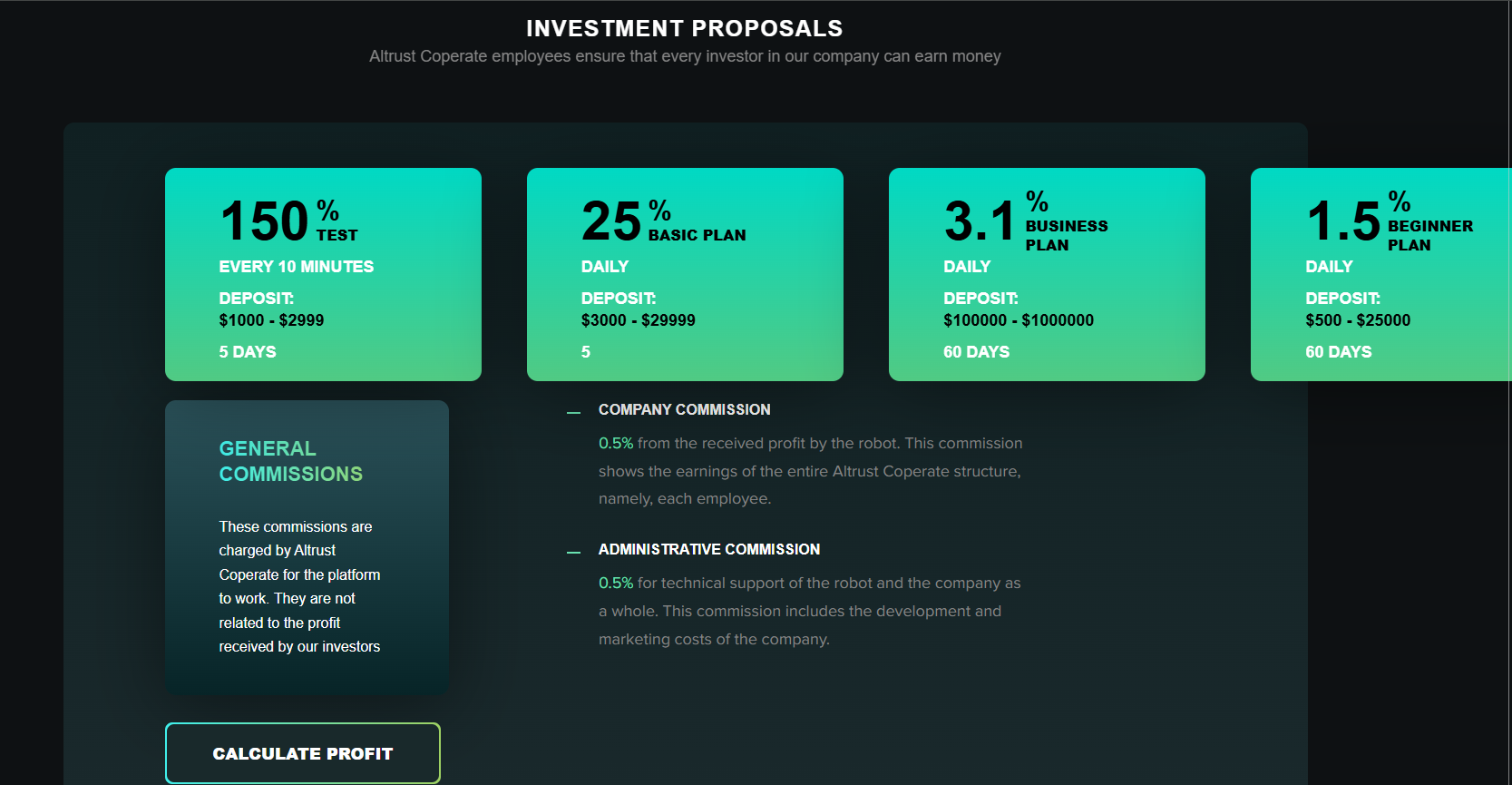Screen dimensions: 1512x785
Task: Click the $500 - $25000 deposit range
Action: coord(1357,320)
